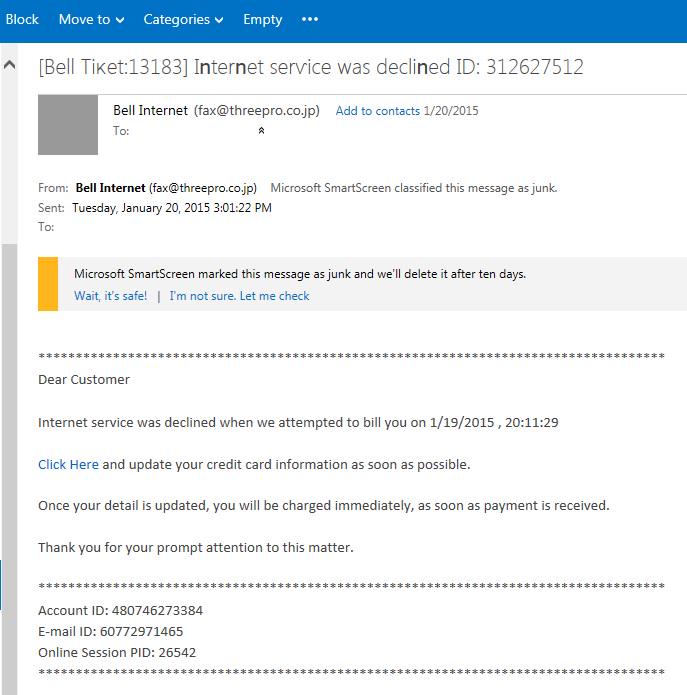The image size is (687, 695).
Task: Click the gray sender avatar picture
Action: point(68,125)
